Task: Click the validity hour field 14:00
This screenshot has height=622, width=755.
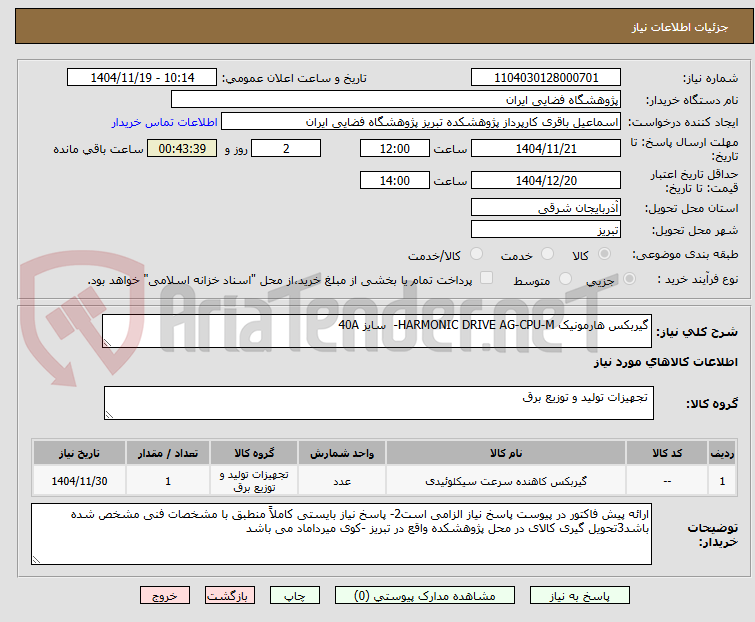Action: point(394,180)
